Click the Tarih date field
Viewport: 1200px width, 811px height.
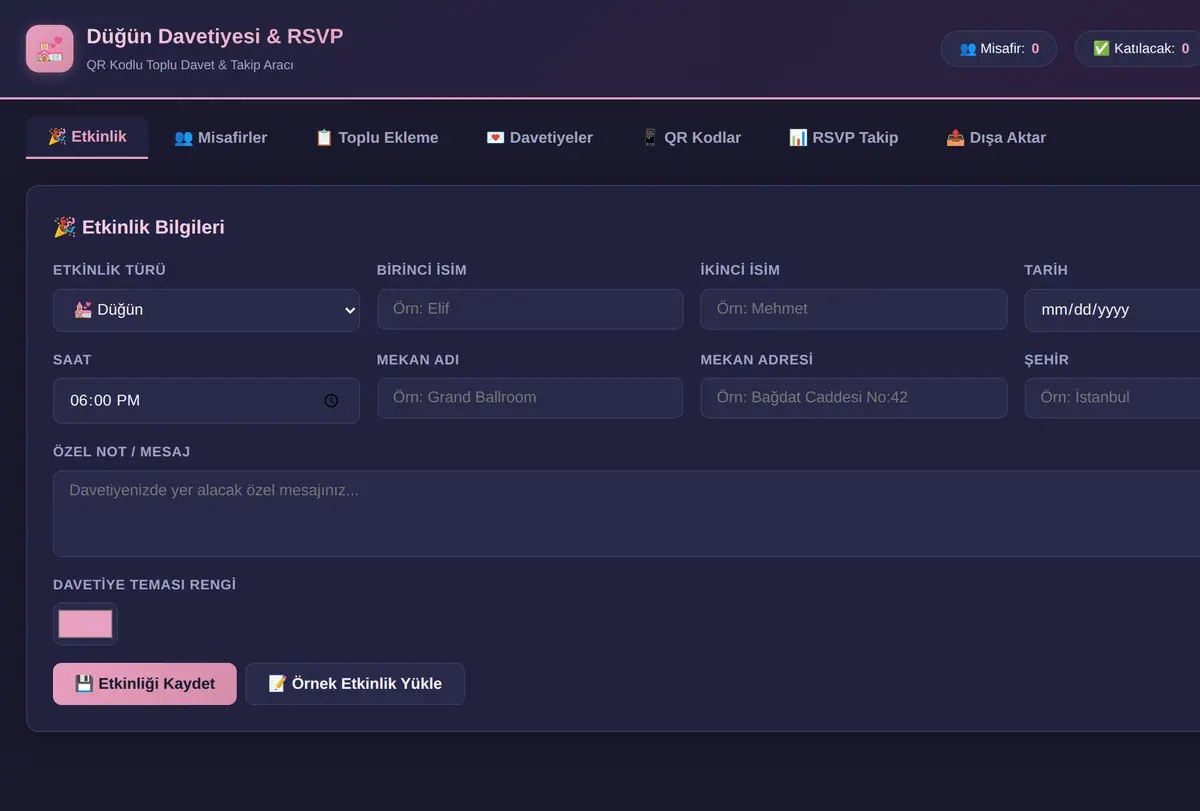tap(1112, 310)
